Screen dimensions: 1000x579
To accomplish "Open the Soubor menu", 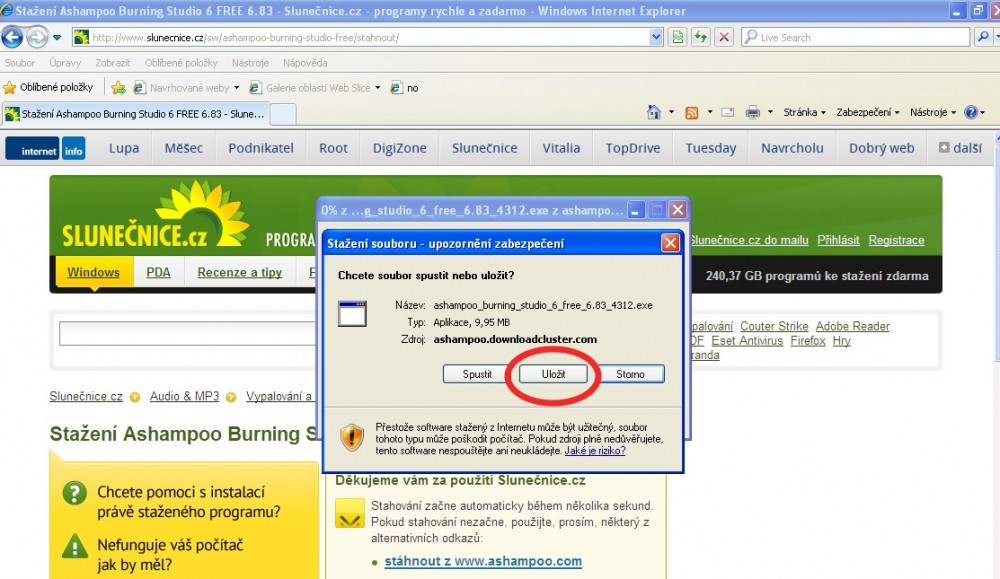I will (x=20, y=63).
